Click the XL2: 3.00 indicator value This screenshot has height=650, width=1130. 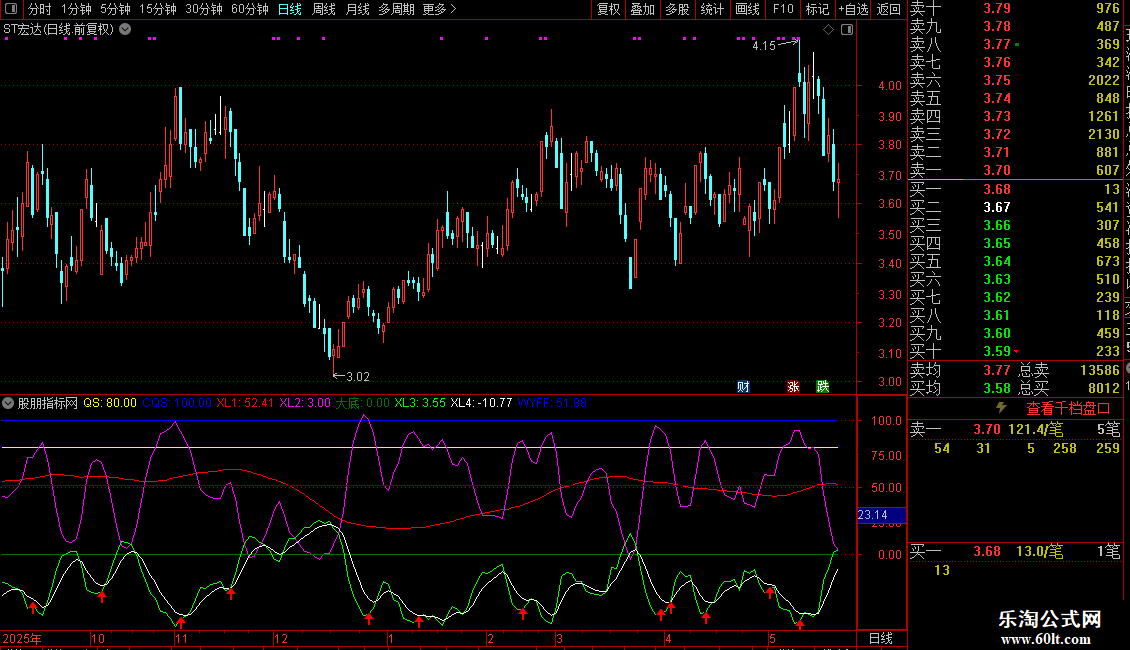point(305,403)
